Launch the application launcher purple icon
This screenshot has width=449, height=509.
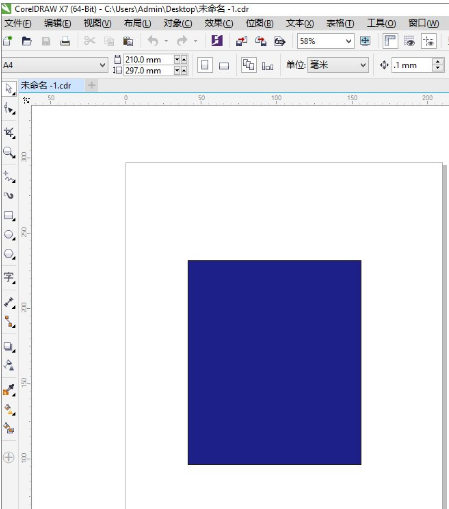tap(217, 41)
